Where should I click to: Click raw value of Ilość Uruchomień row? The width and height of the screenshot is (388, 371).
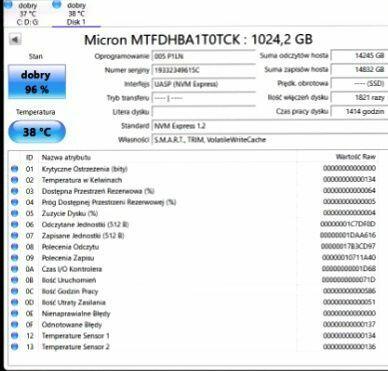click(x=349, y=280)
